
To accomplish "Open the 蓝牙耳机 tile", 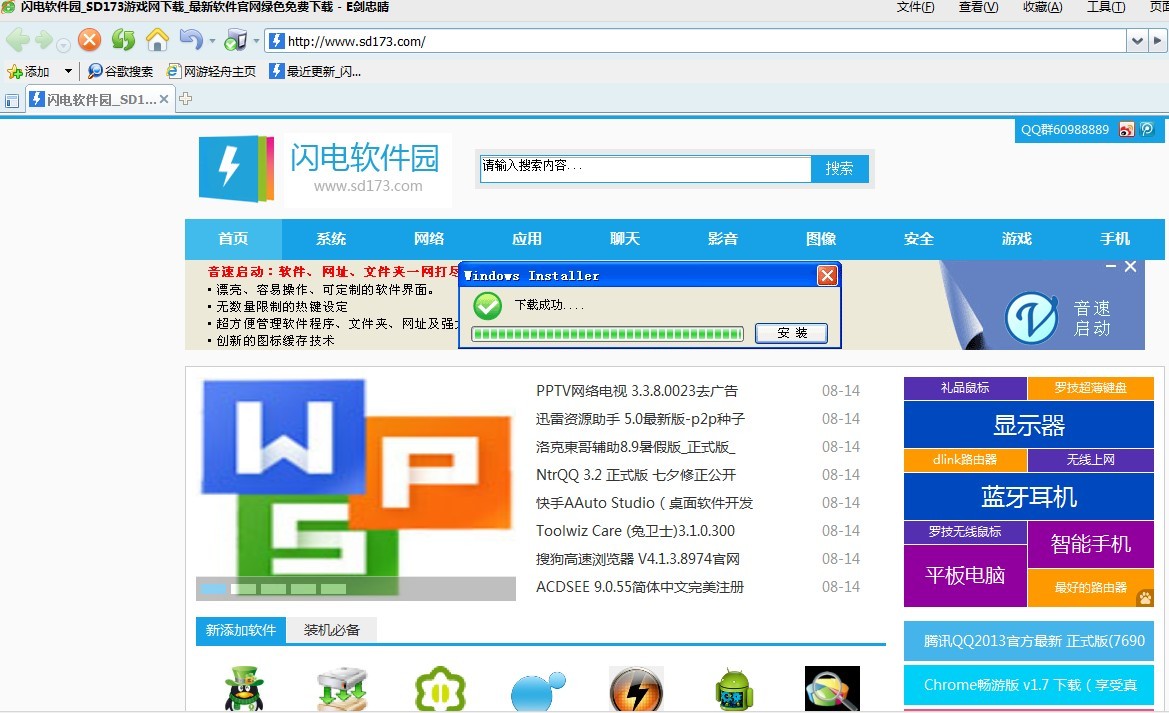I will 1029,496.
